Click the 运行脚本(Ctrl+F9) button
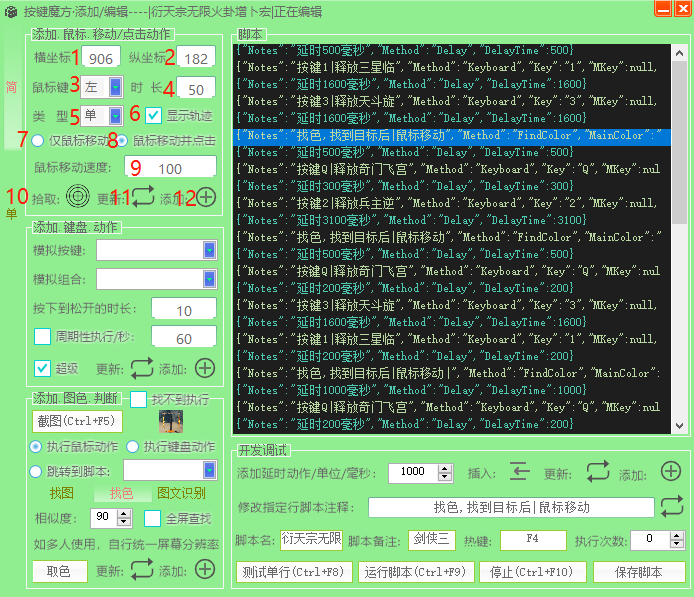The height and width of the screenshot is (597, 694). (x=416, y=572)
